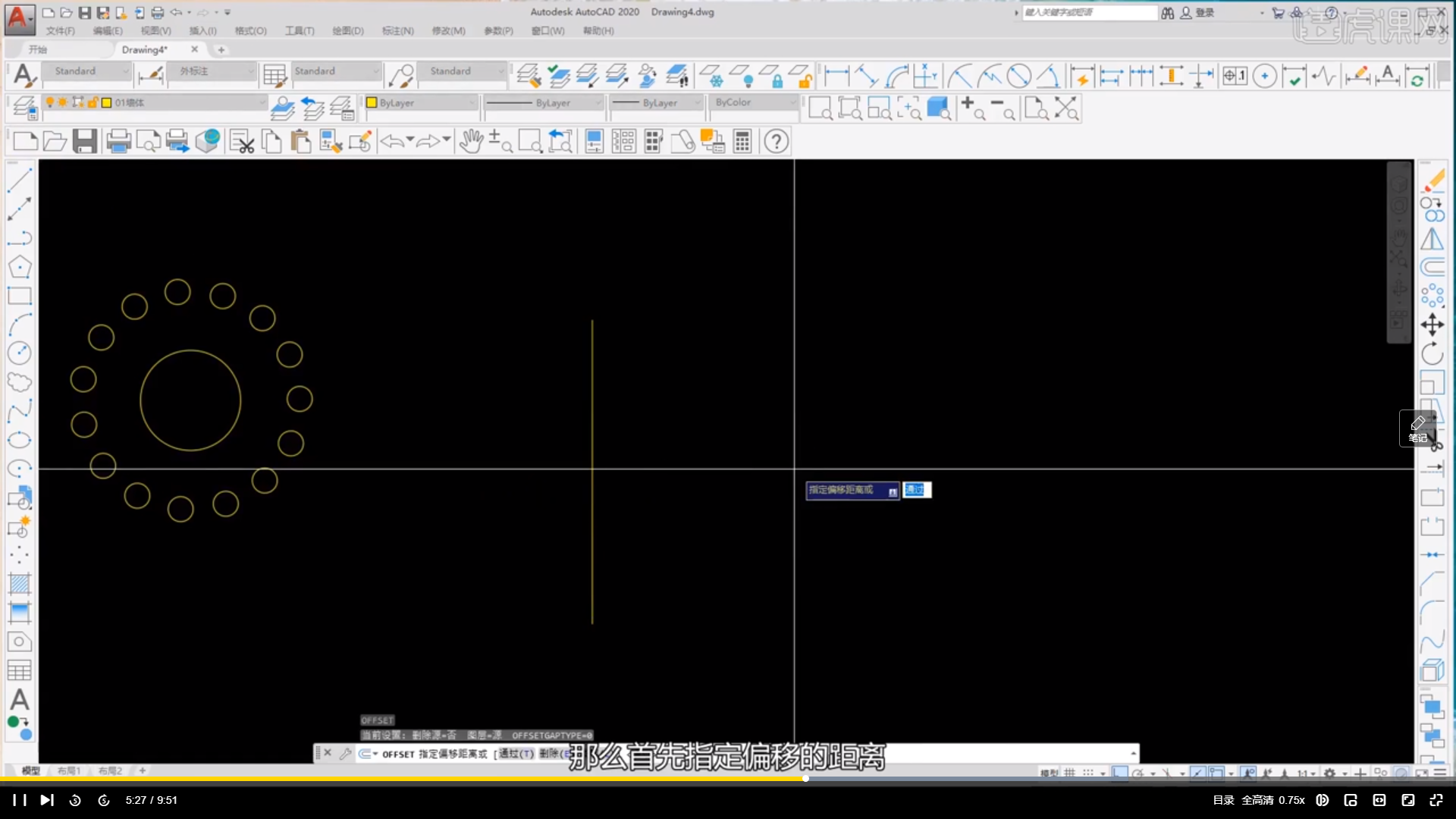Choose the Linear dimension tool

tap(836, 76)
